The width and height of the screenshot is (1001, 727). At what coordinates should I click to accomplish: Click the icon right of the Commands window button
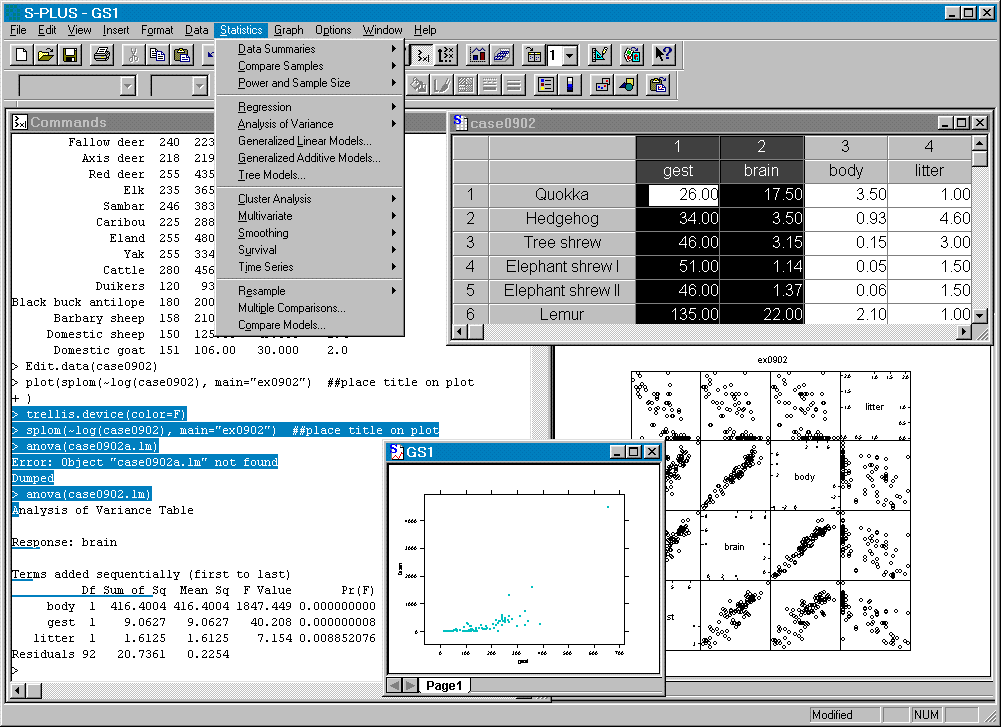pos(446,55)
